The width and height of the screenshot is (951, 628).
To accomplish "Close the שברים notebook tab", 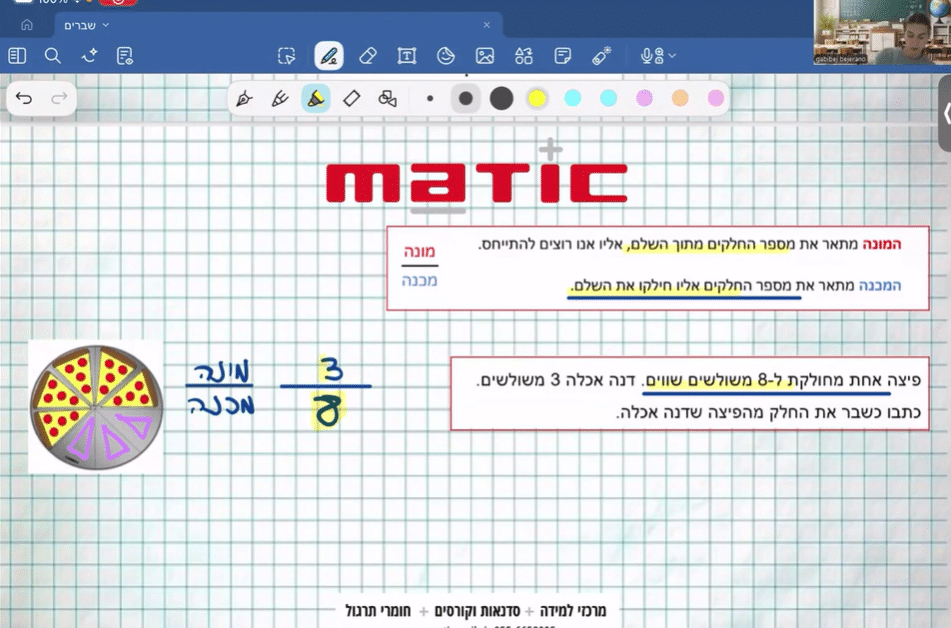I will (486, 25).
